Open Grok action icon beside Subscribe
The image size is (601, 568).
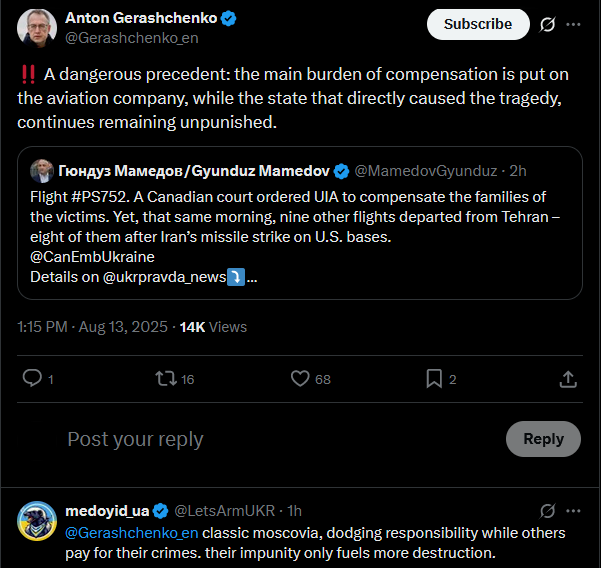(547, 24)
